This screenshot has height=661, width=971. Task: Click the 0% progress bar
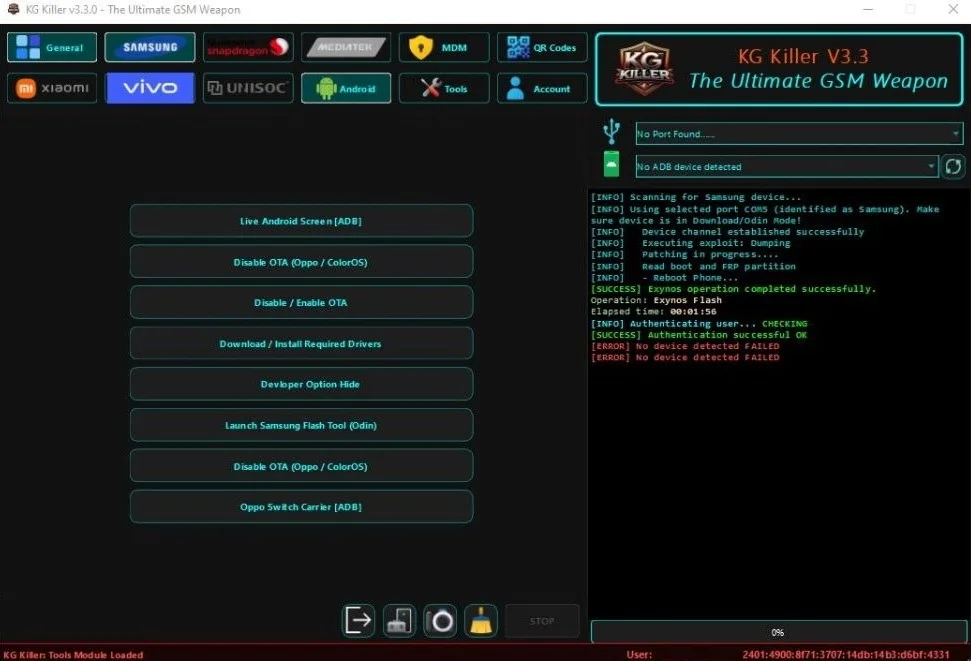click(x=778, y=633)
